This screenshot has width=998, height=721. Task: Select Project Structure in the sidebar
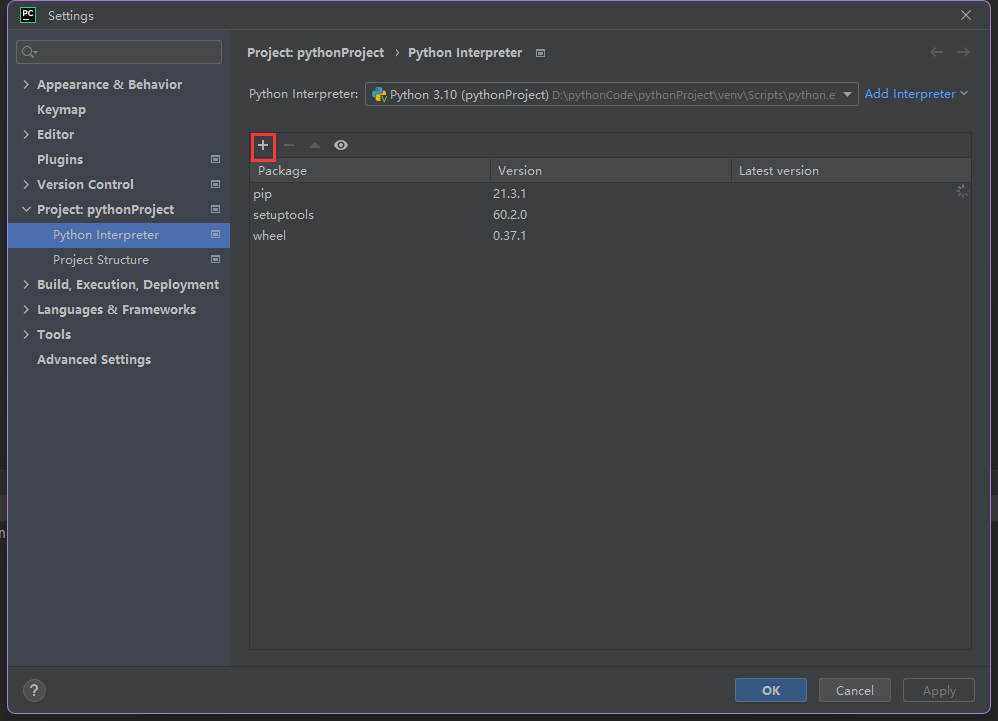click(101, 260)
